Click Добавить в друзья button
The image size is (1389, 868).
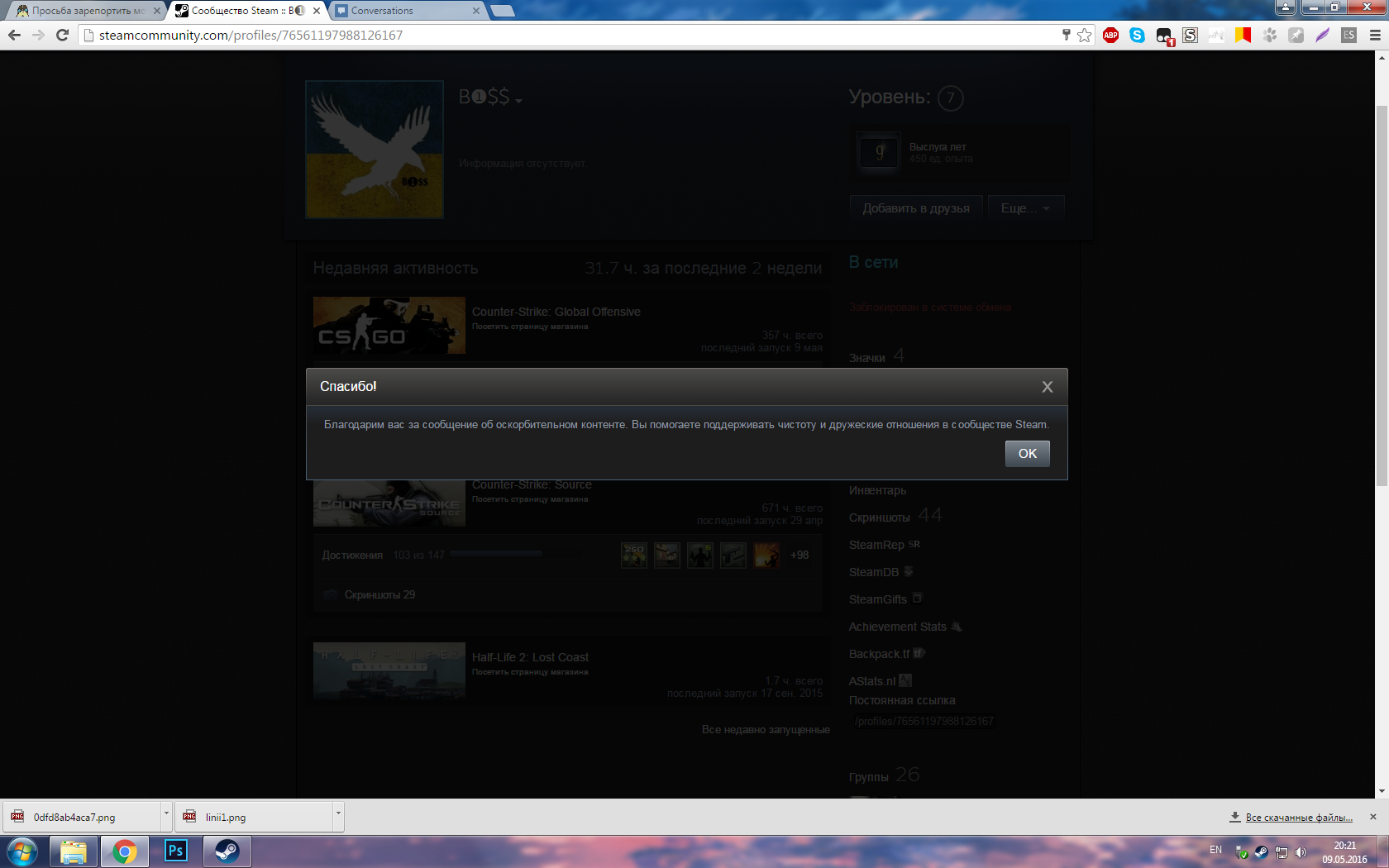tap(916, 208)
